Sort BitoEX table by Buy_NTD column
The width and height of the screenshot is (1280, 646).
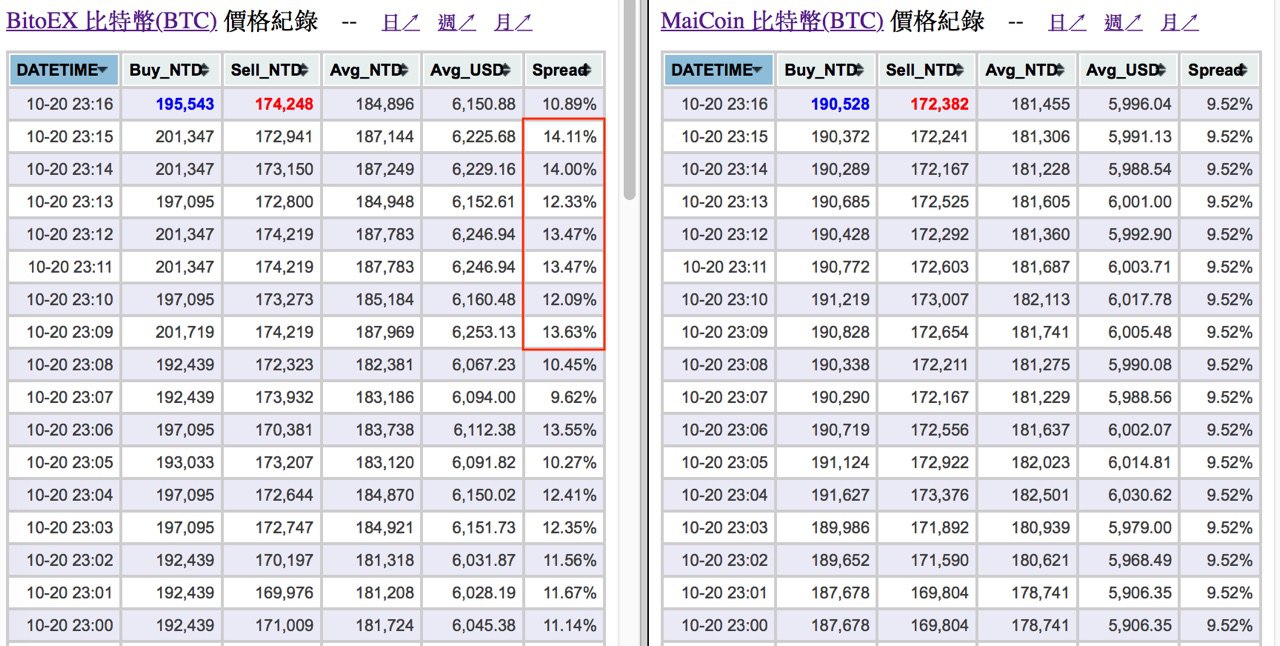tap(170, 70)
